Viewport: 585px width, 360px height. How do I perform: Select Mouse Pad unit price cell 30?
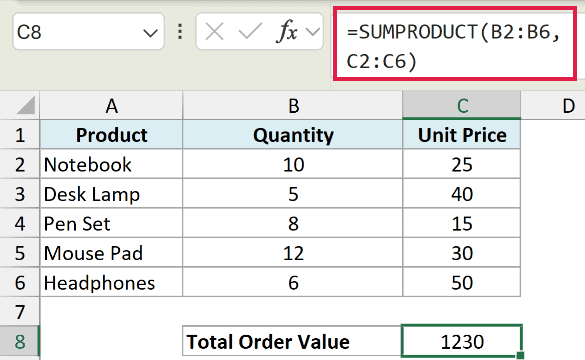click(462, 253)
